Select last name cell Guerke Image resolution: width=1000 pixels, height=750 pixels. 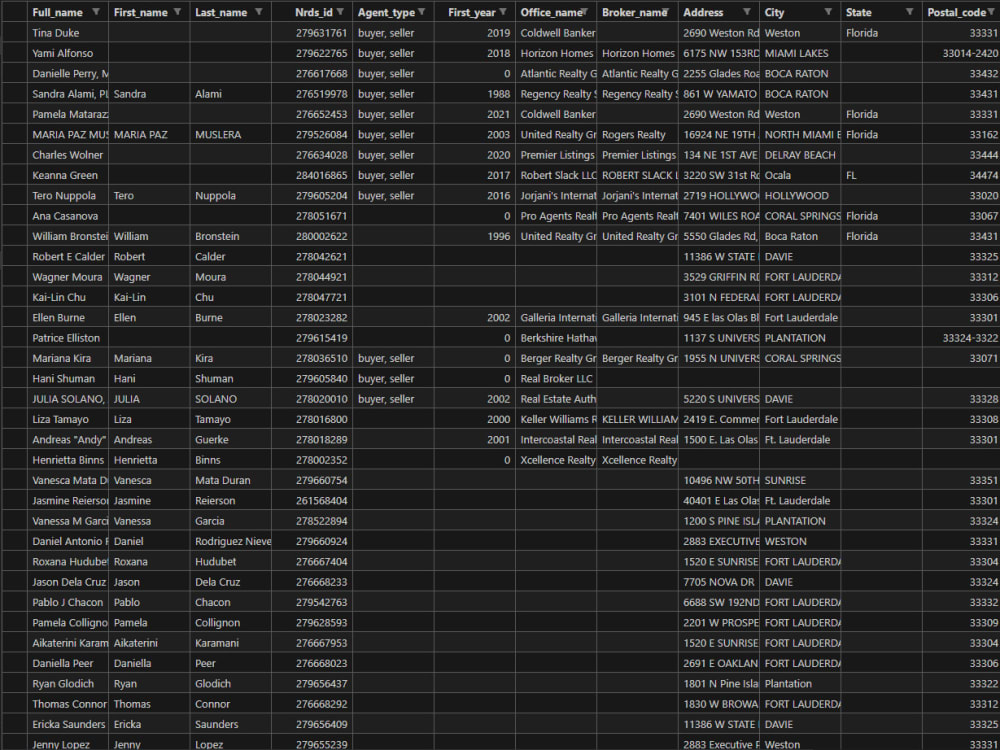tap(230, 440)
